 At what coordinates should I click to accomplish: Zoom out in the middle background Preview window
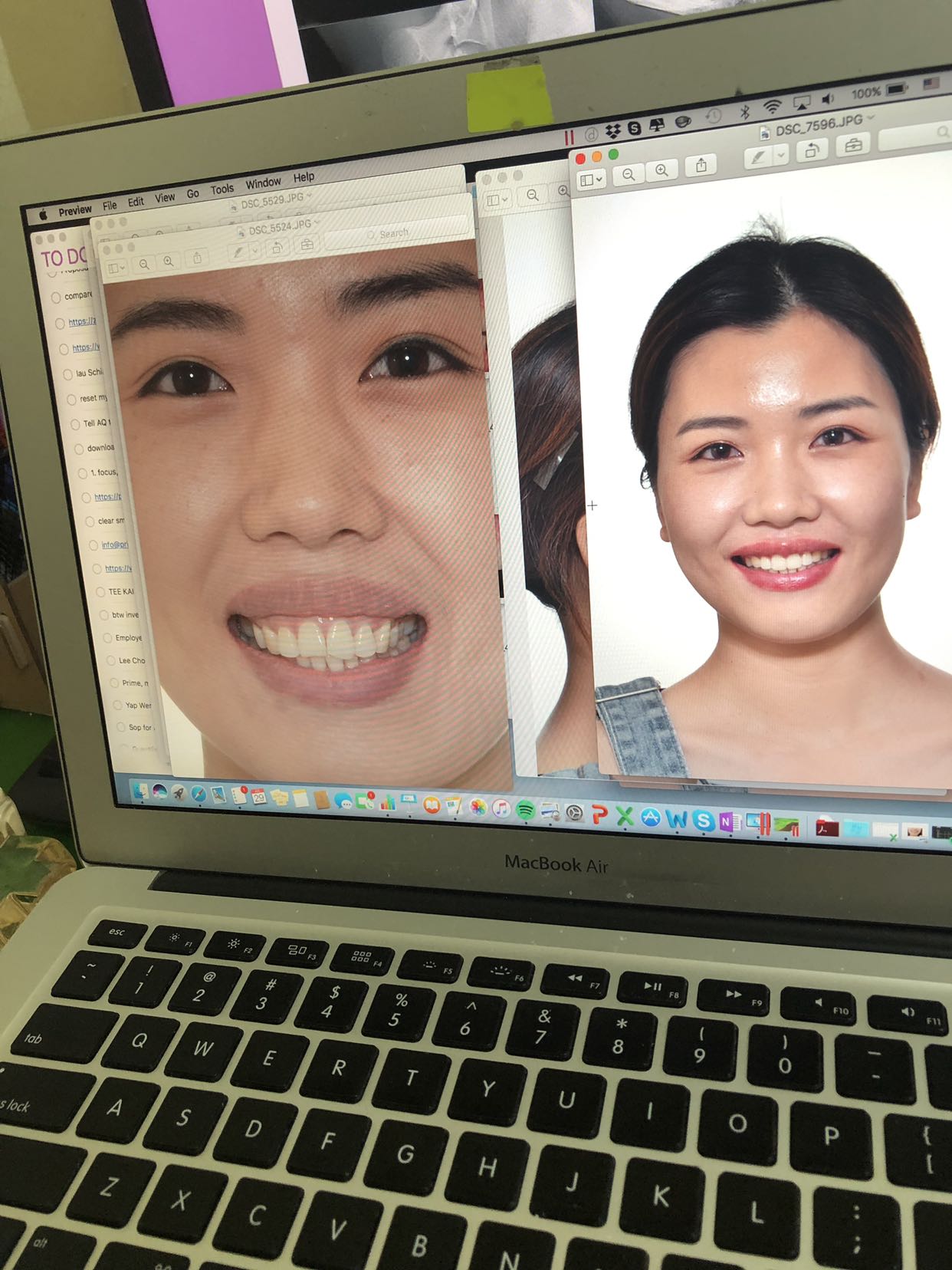coord(532,196)
